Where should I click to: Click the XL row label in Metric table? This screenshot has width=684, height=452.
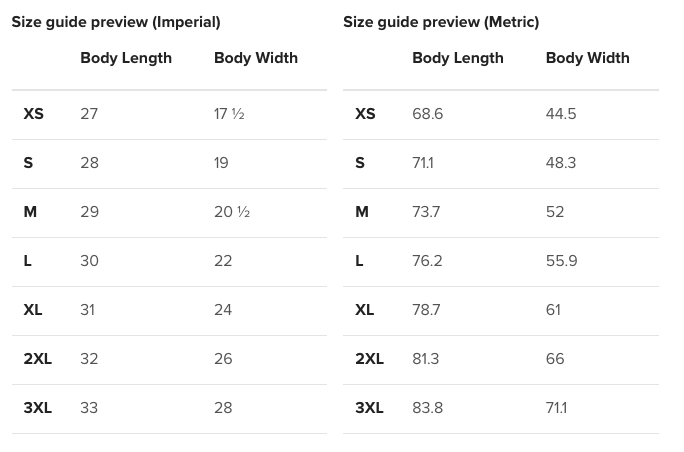(x=365, y=310)
